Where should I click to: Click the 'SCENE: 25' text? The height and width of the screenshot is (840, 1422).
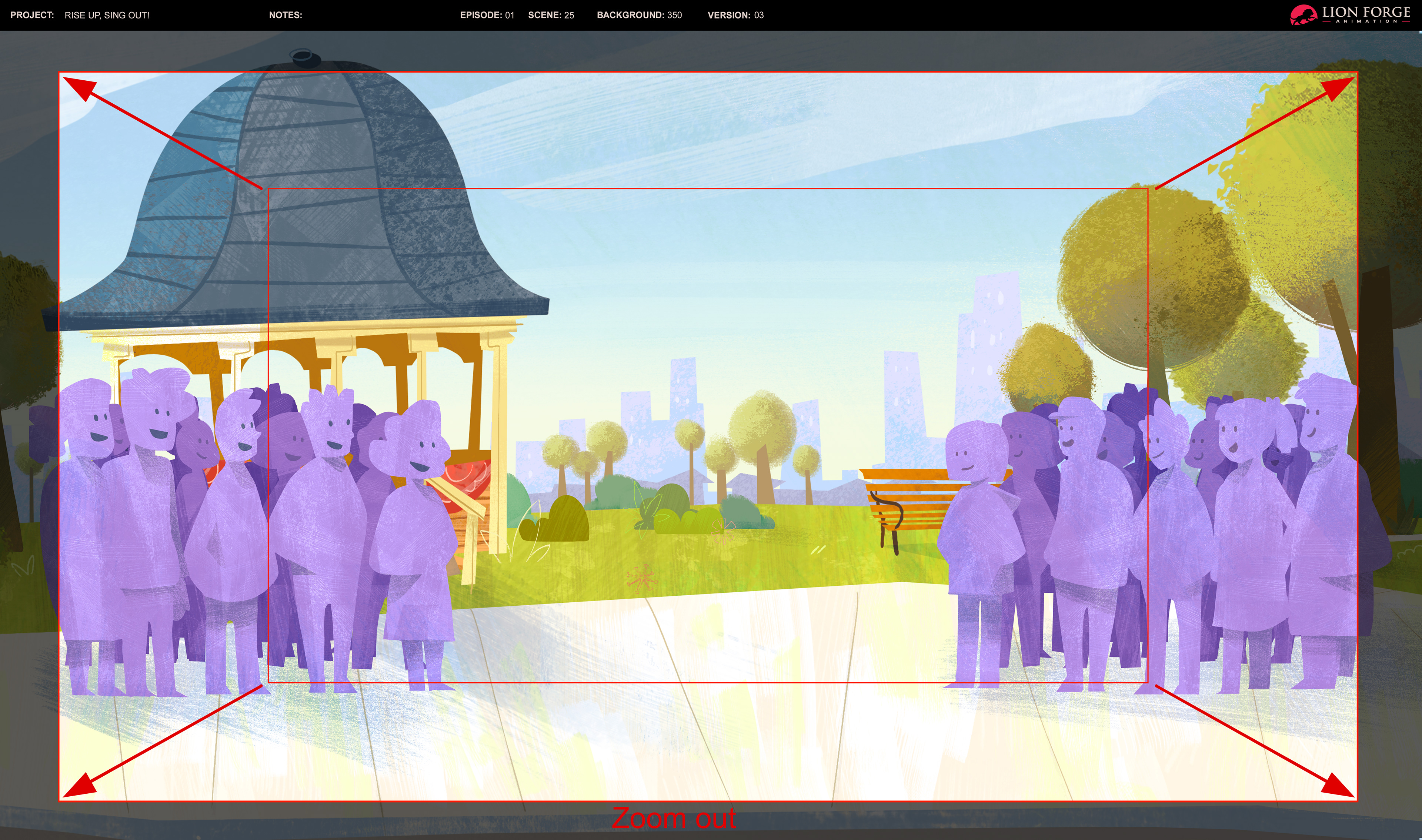click(551, 15)
